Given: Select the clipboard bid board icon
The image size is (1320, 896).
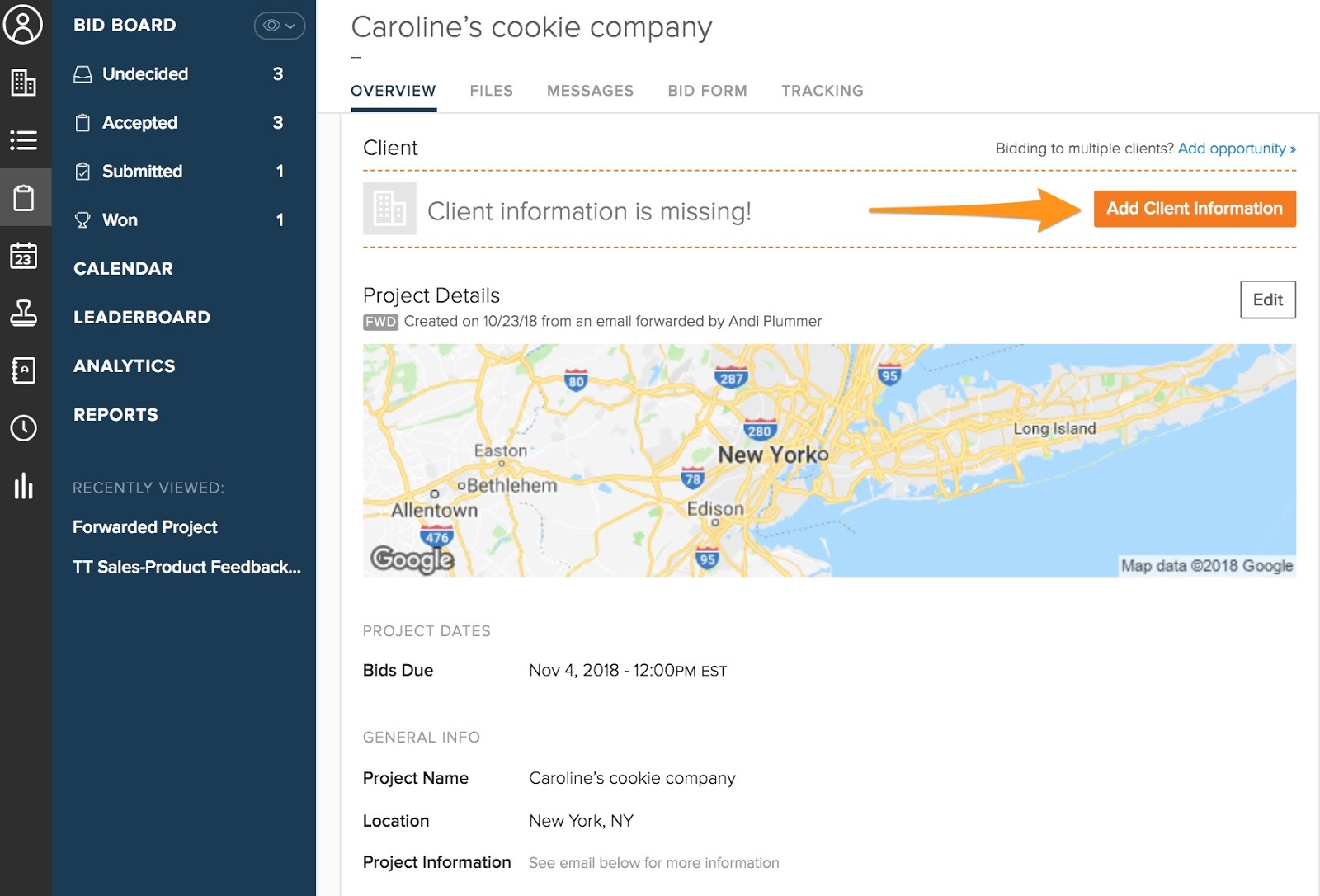Looking at the screenshot, I should tap(24, 198).
